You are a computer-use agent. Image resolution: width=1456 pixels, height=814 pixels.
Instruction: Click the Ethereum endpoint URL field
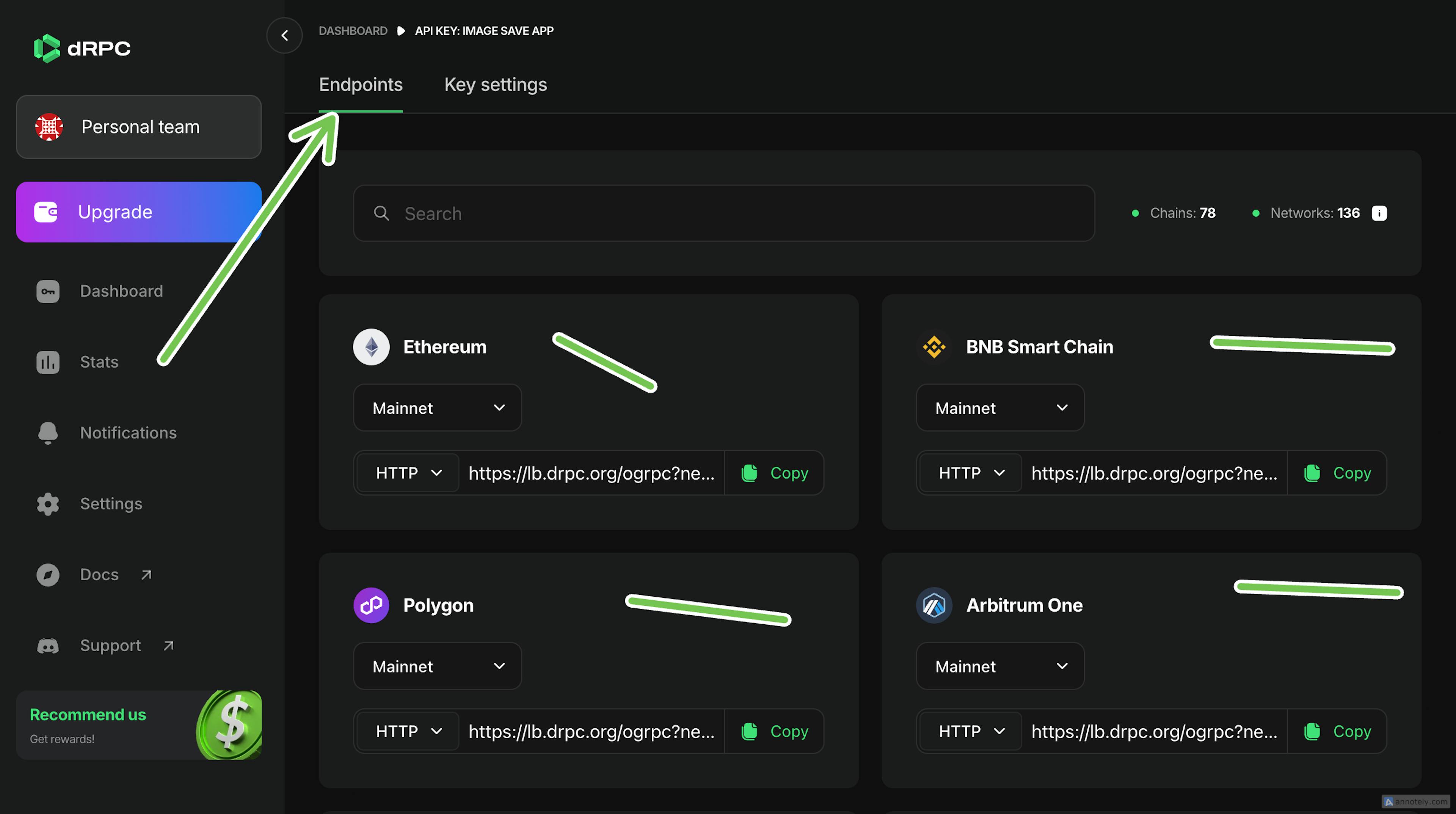click(x=592, y=473)
